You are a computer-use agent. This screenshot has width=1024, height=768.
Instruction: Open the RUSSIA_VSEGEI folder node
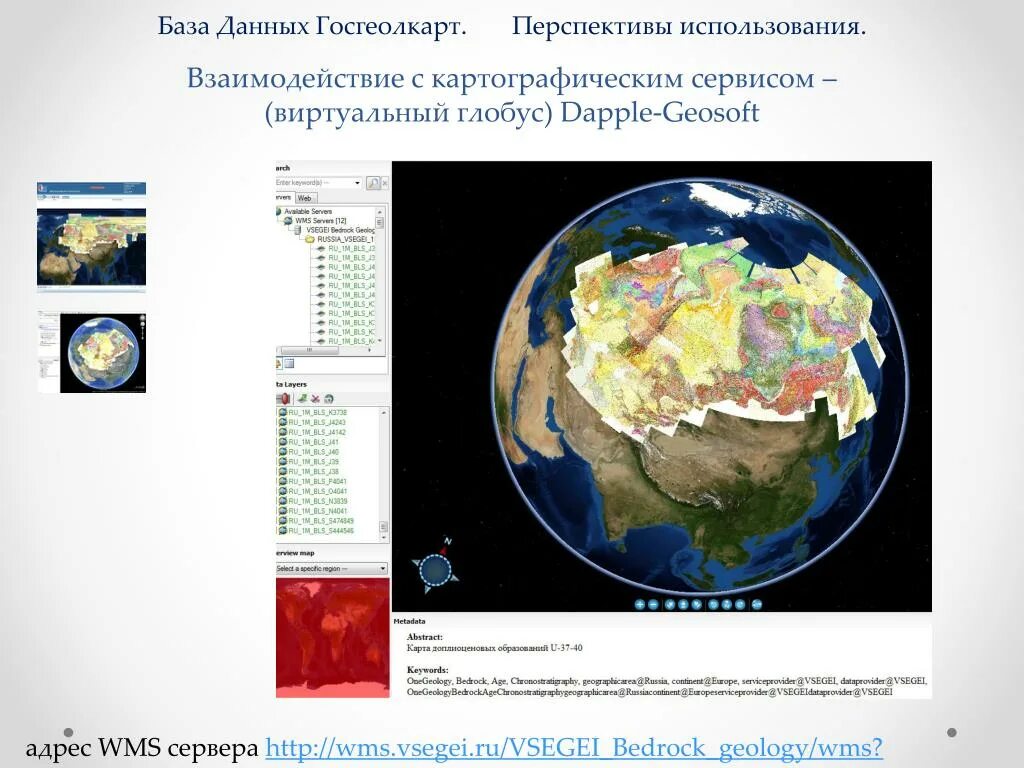pyautogui.click(x=345, y=239)
